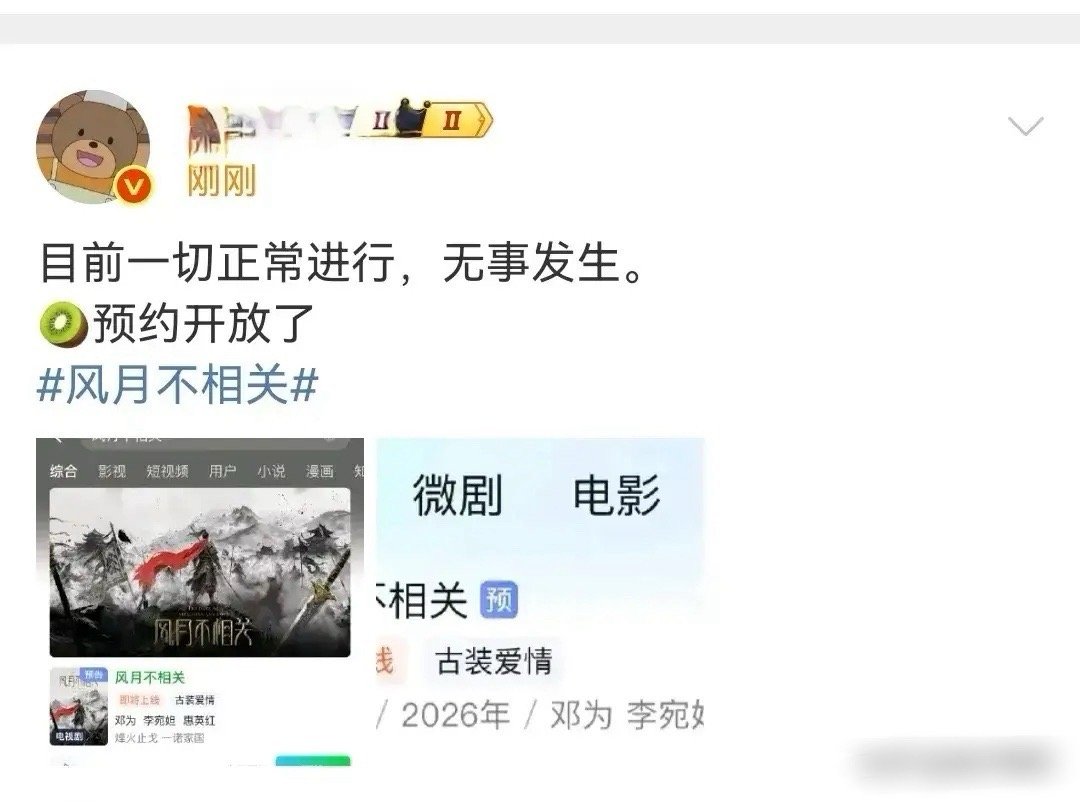Open the second attached image with 微剧
The width and height of the screenshot is (1080, 802).
click(541, 601)
